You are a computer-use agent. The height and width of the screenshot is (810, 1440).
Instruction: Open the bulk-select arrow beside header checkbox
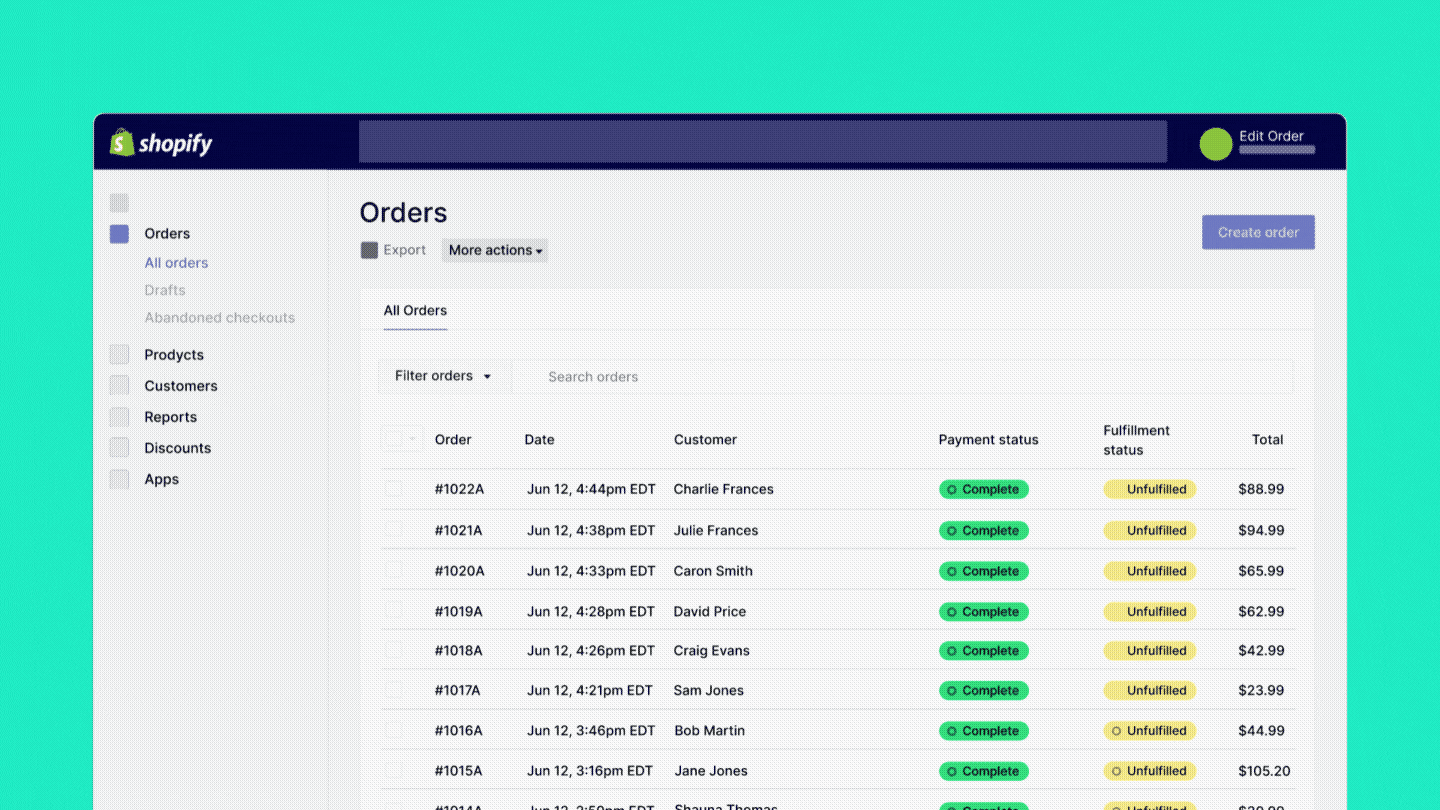[413, 439]
